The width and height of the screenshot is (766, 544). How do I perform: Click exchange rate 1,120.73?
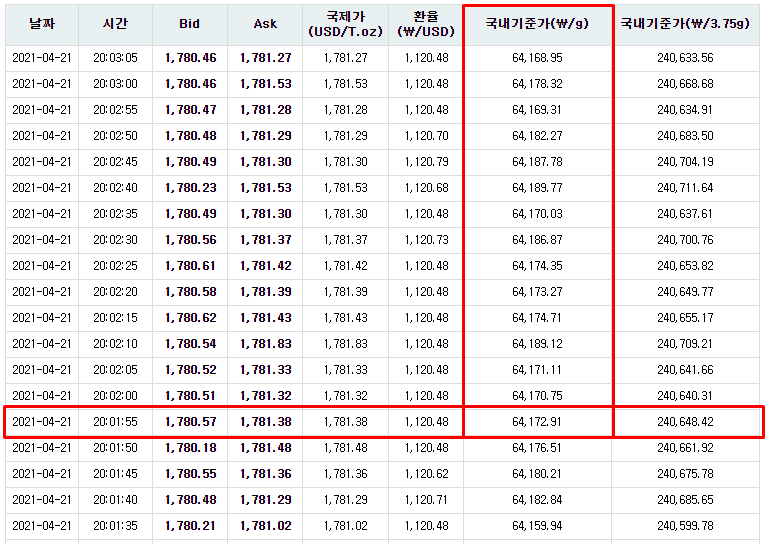click(426, 240)
